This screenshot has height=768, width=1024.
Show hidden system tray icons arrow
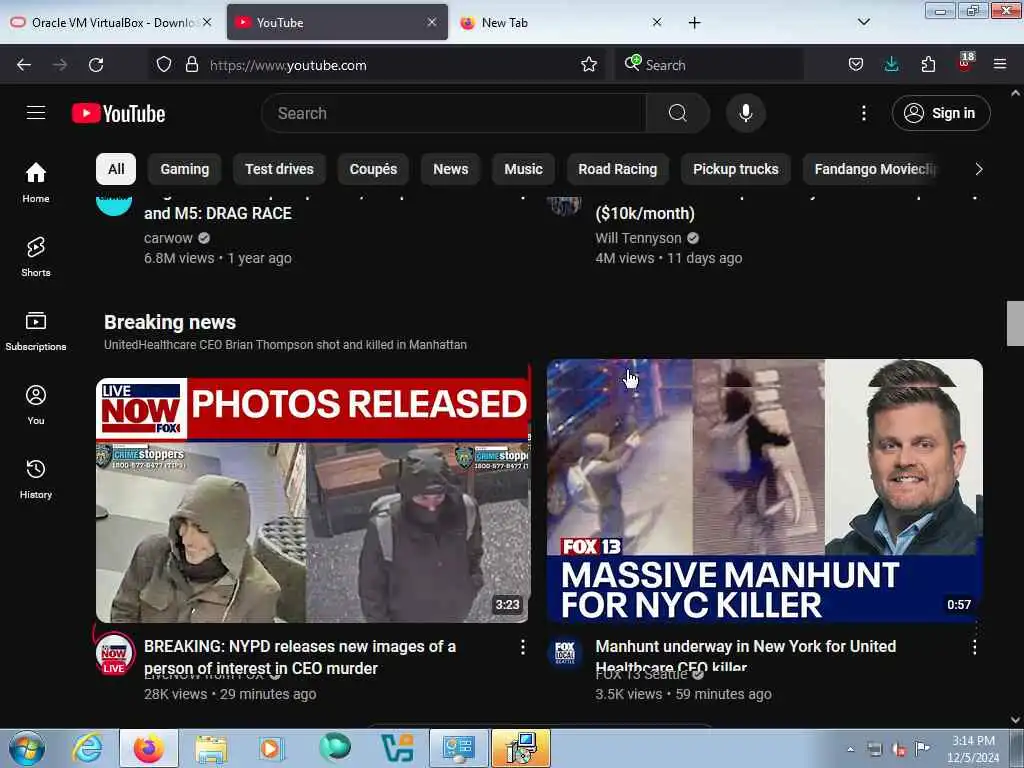click(850, 749)
